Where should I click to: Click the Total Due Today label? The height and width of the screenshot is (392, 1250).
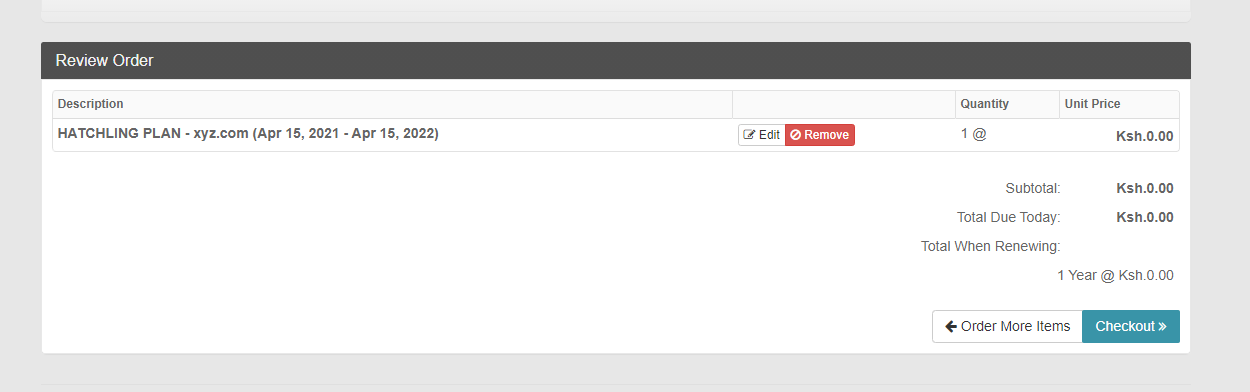point(1009,217)
